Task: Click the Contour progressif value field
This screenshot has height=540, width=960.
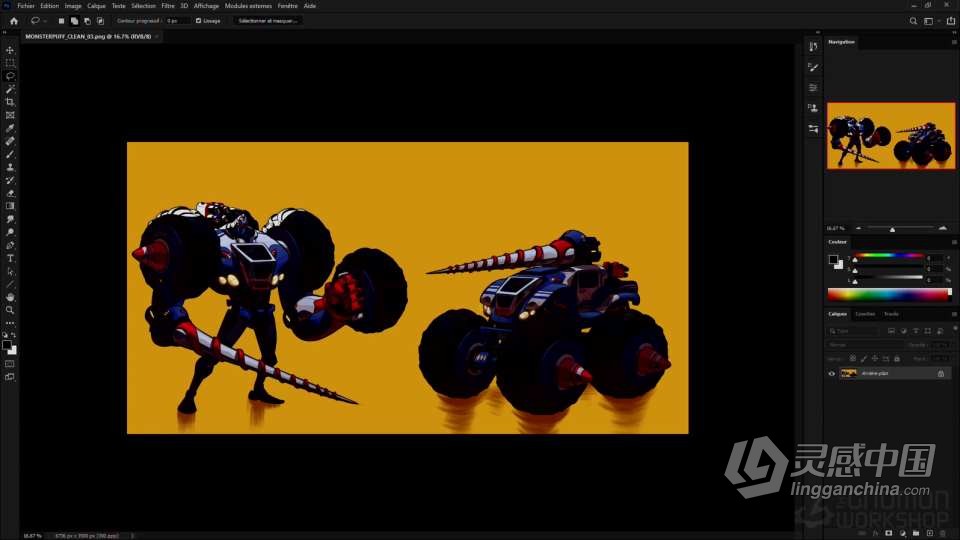Action: (177, 21)
